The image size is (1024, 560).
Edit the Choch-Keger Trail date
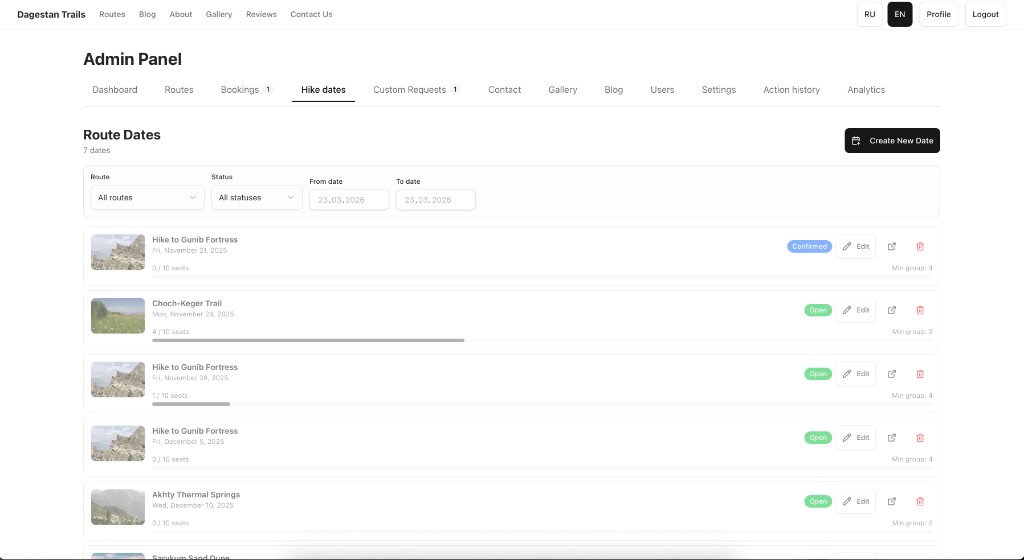click(x=855, y=310)
